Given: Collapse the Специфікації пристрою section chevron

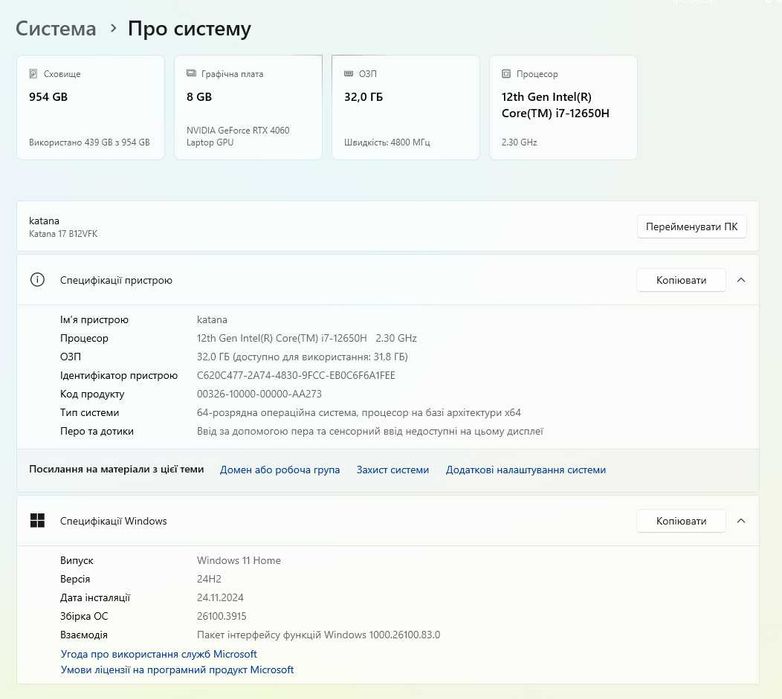Looking at the screenshot, I should 741,280.
